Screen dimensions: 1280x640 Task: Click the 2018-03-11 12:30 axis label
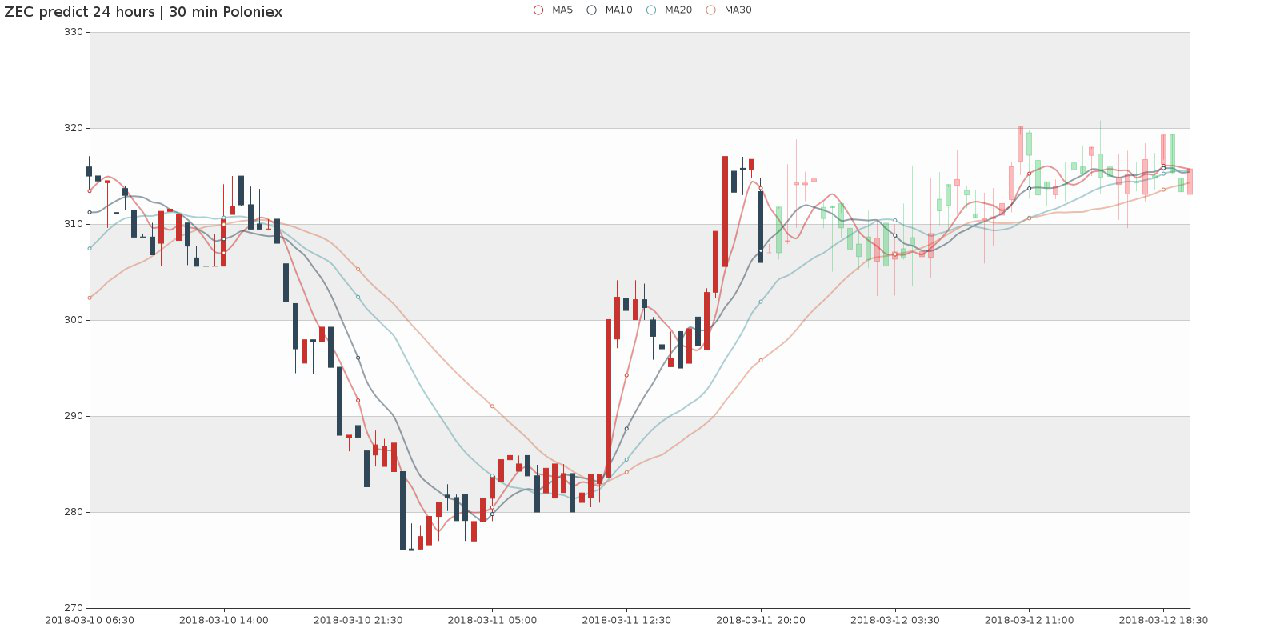pyautogui.click(x=626, y=620)
